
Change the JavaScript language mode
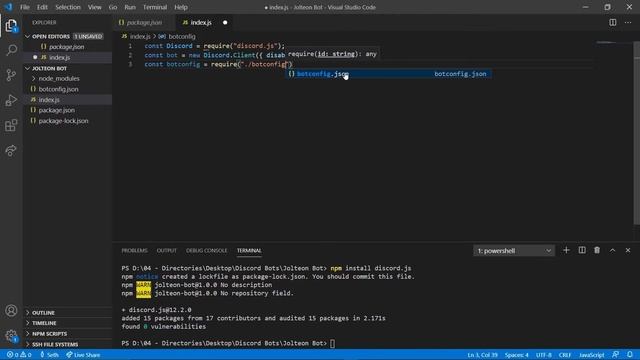point(591,355)
